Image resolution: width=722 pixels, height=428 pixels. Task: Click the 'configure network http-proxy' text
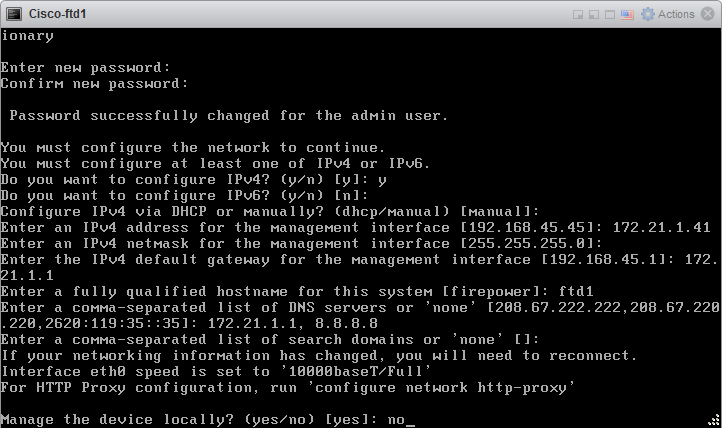(441, 388)
